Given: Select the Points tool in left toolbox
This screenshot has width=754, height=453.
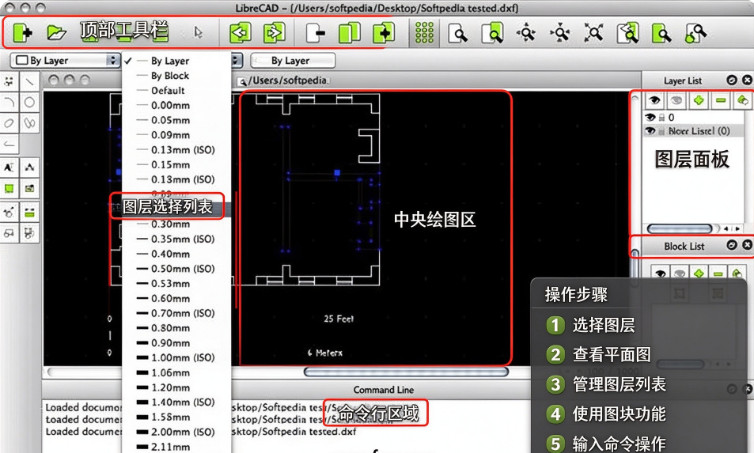Looking at the screenshot, I should [x=9, y=81].
